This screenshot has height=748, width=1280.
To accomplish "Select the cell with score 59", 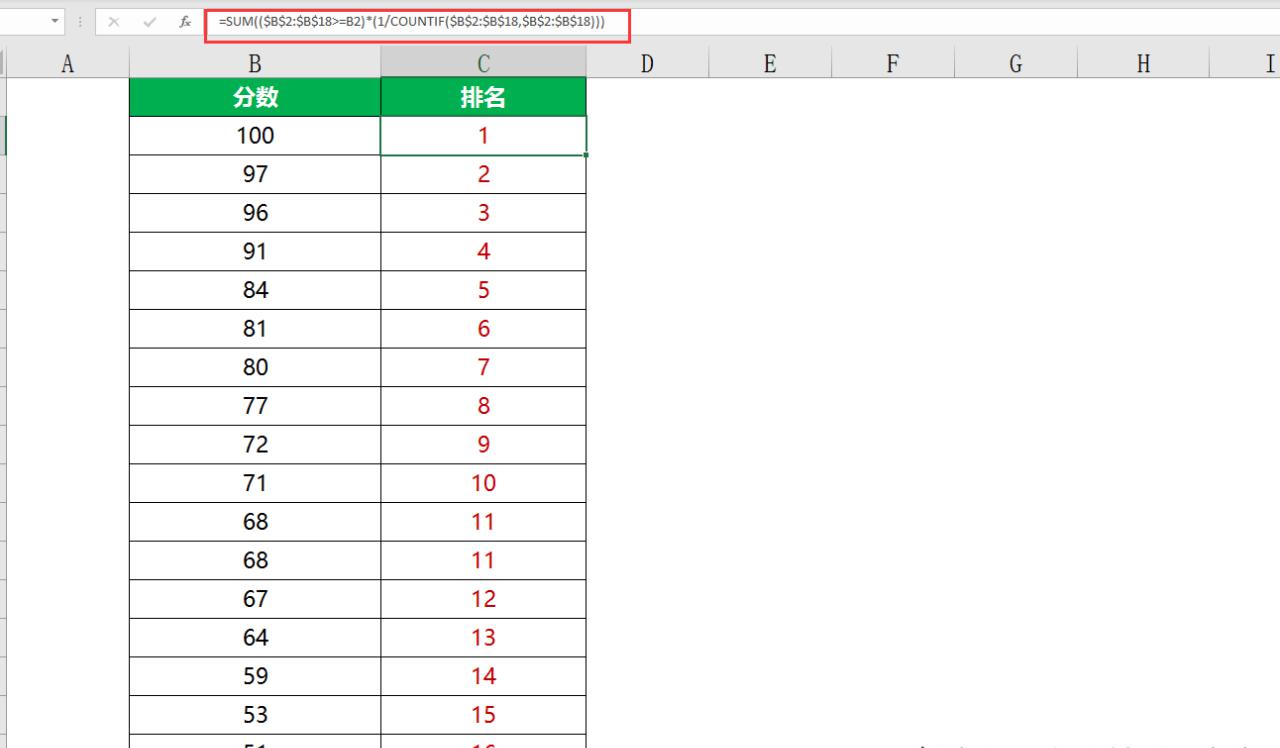I will (x=255, y=676).
